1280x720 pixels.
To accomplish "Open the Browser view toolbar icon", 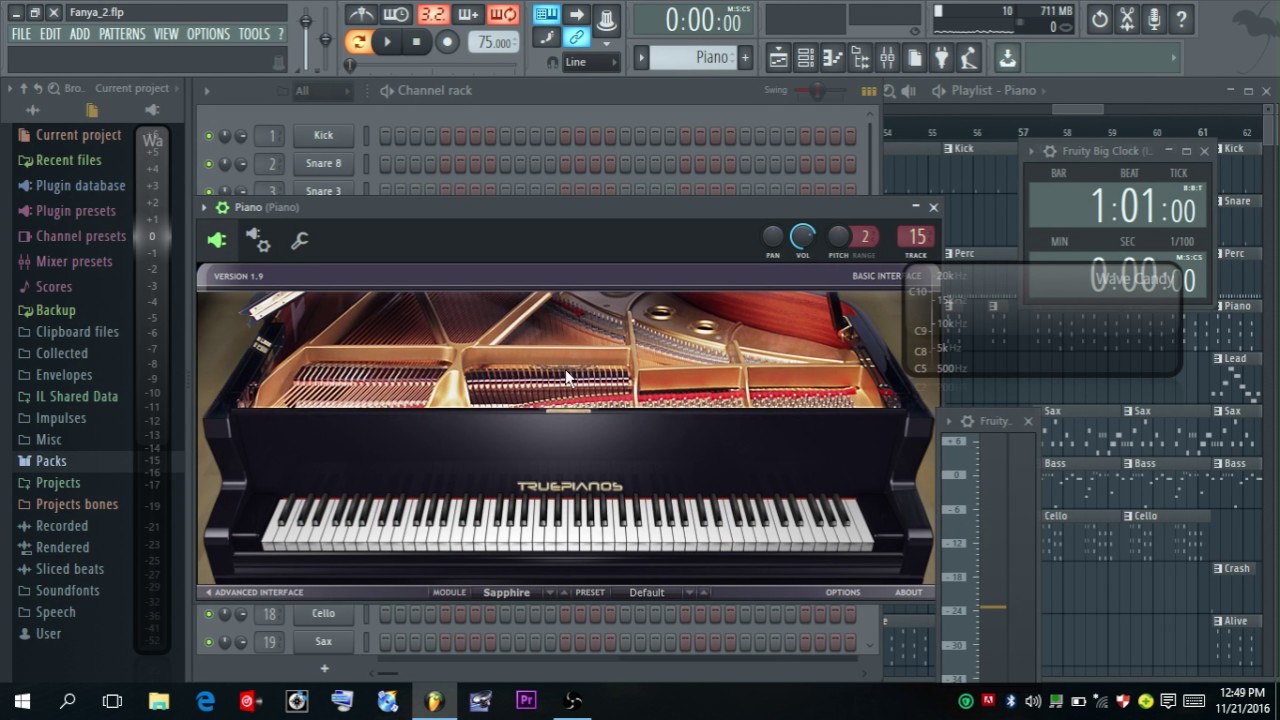I will pos(860,58).
